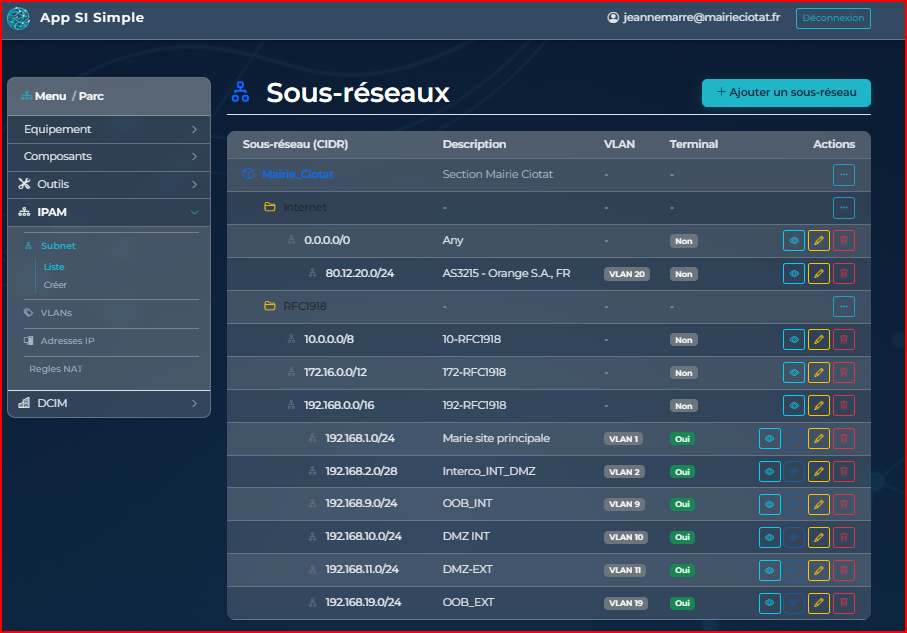
Task: Select the Internet folder row
Action: [548, 208]
